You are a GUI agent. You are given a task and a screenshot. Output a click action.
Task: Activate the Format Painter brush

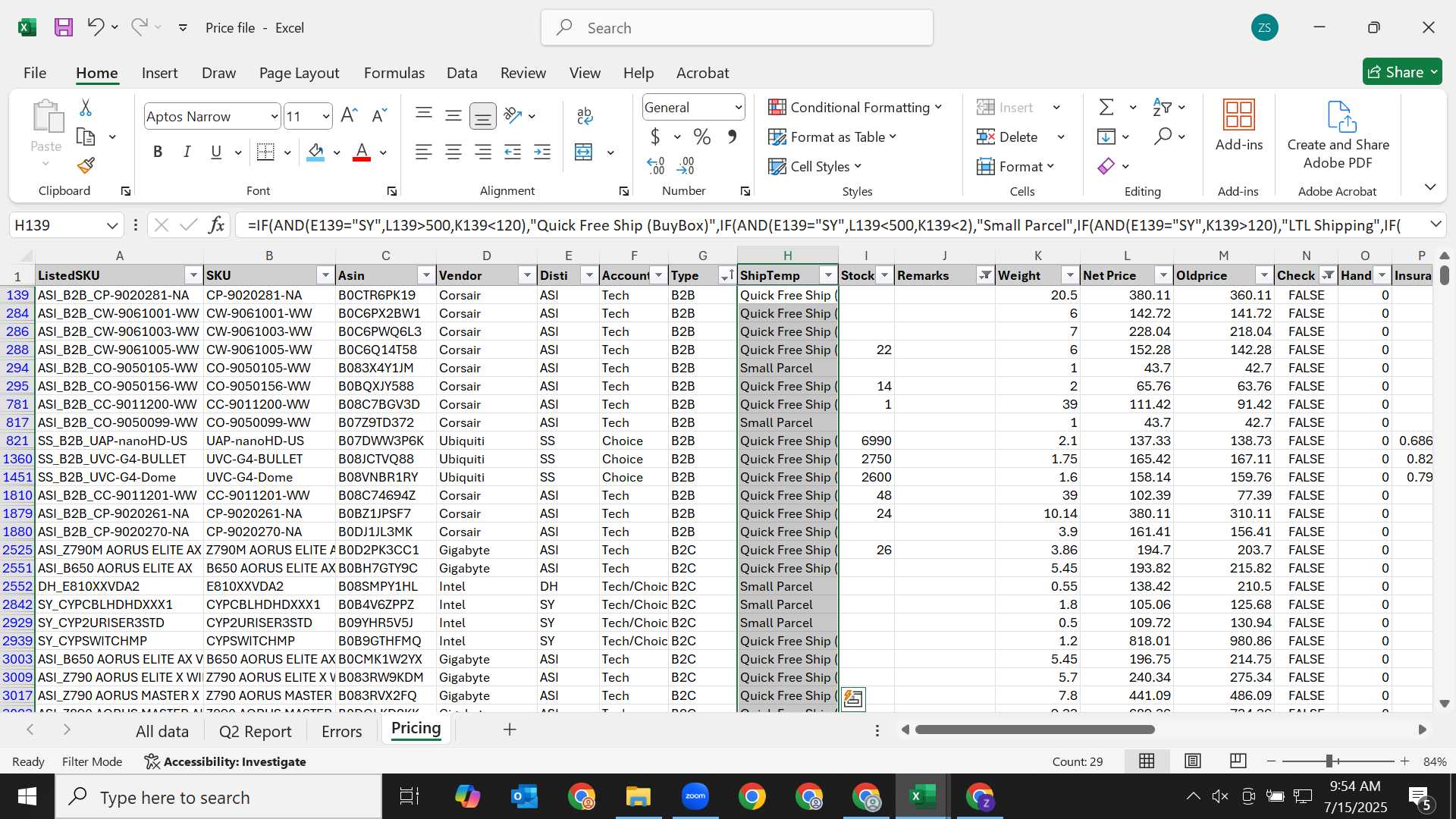[86, 165]
